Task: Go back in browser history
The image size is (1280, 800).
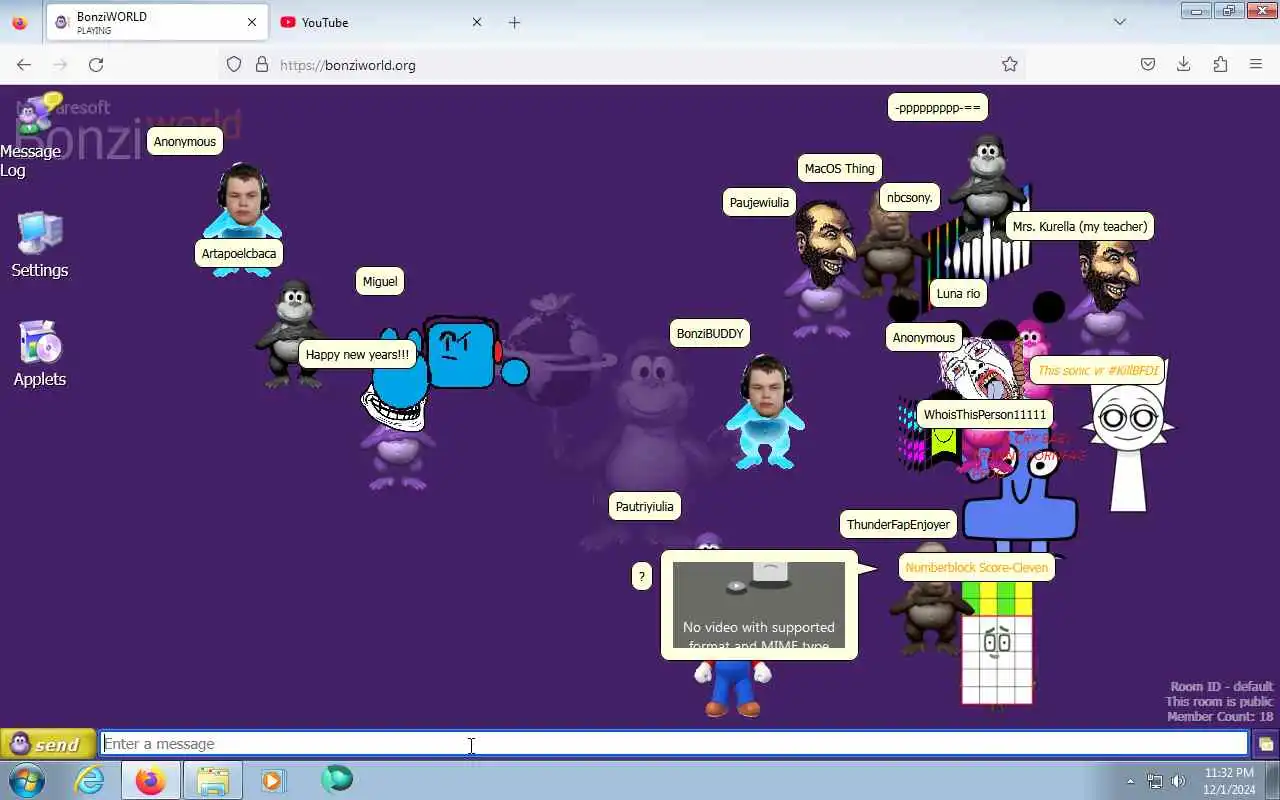Action: point(24,64)
